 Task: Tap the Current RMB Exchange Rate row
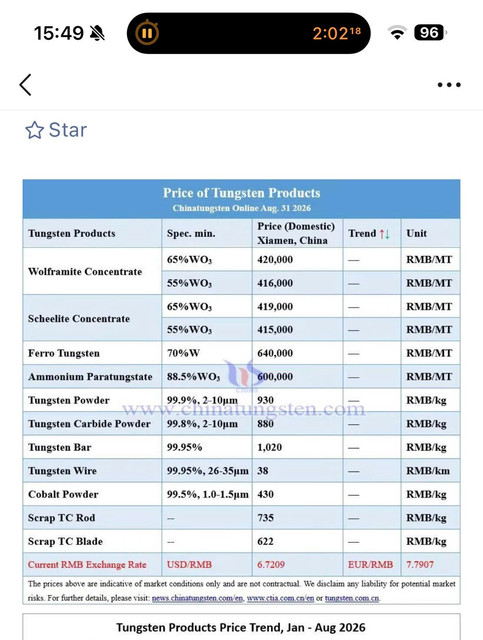pos(241,564)
